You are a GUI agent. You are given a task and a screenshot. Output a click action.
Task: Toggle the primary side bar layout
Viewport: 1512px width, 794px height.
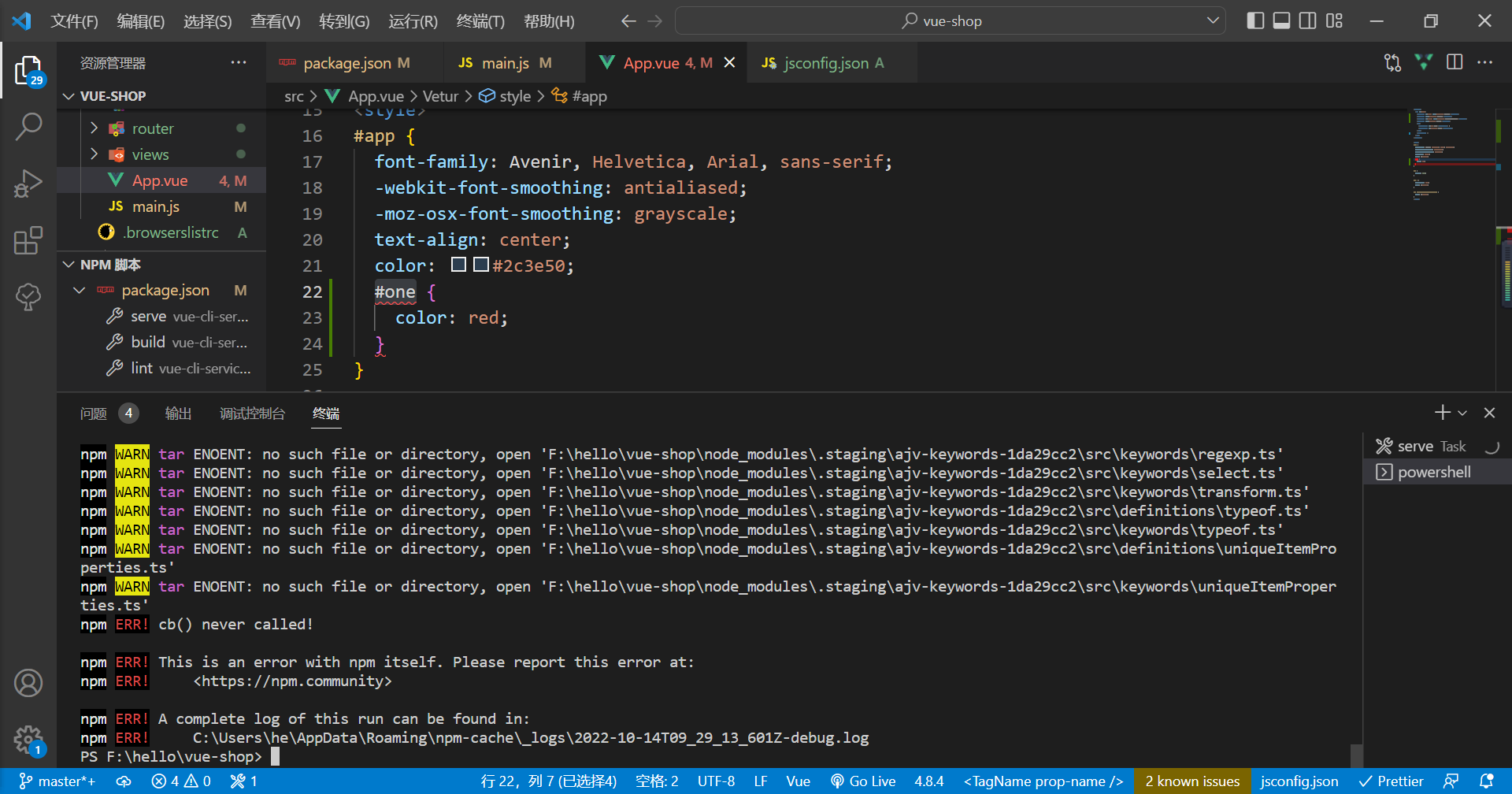[1255, 20]
